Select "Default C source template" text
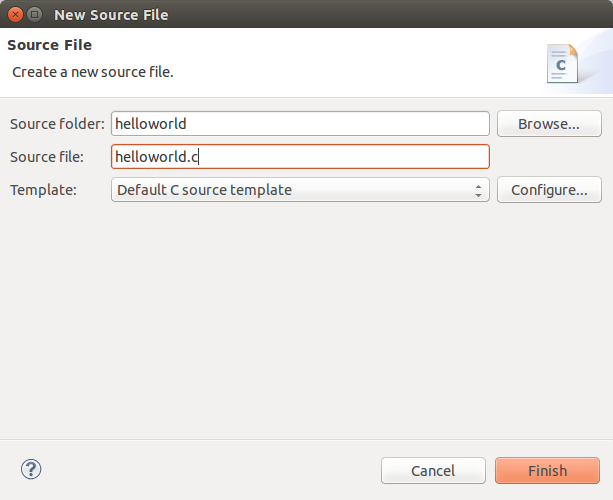Viewport: 613px width, 500px height. coord(204,190)
